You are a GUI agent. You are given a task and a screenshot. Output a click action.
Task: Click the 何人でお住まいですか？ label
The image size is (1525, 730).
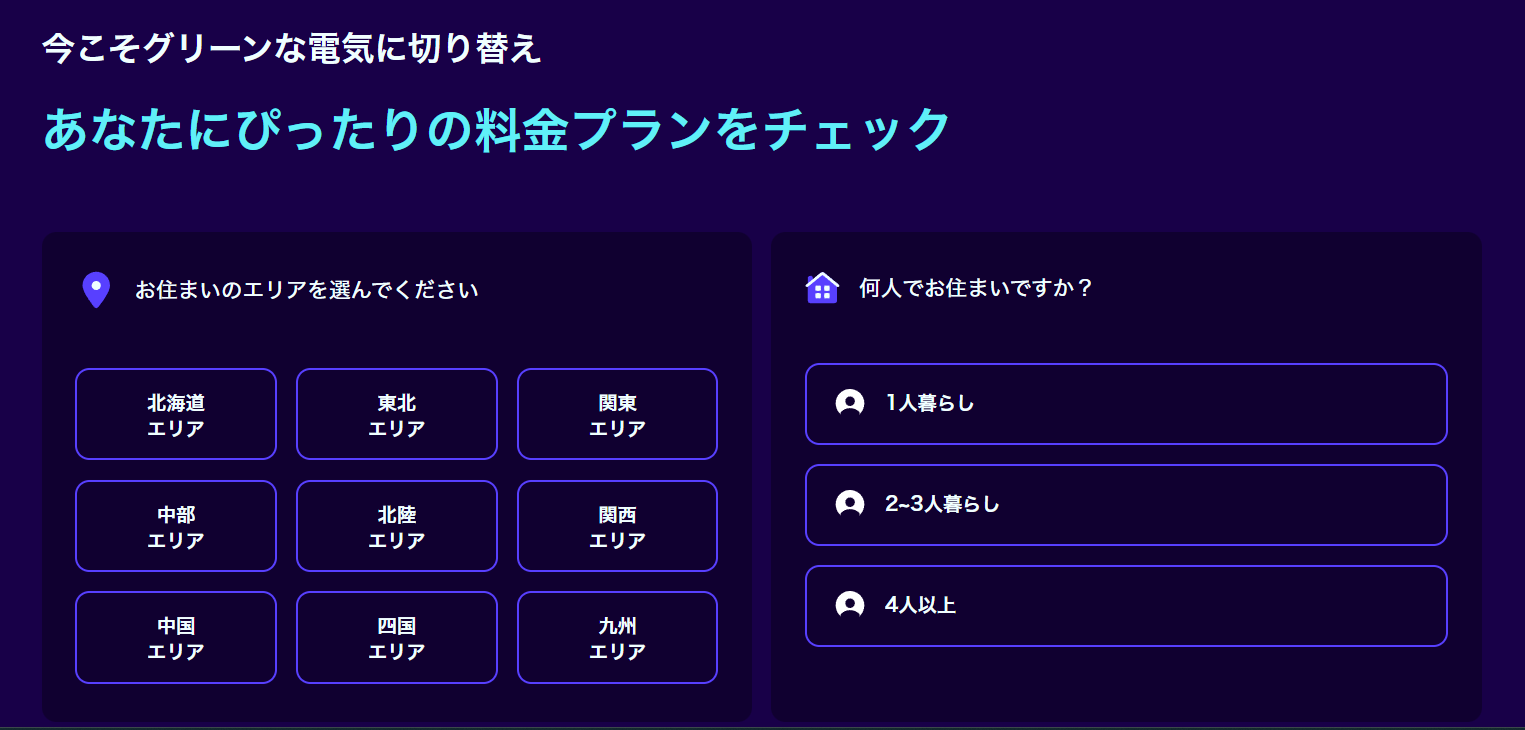coord(976,288)
